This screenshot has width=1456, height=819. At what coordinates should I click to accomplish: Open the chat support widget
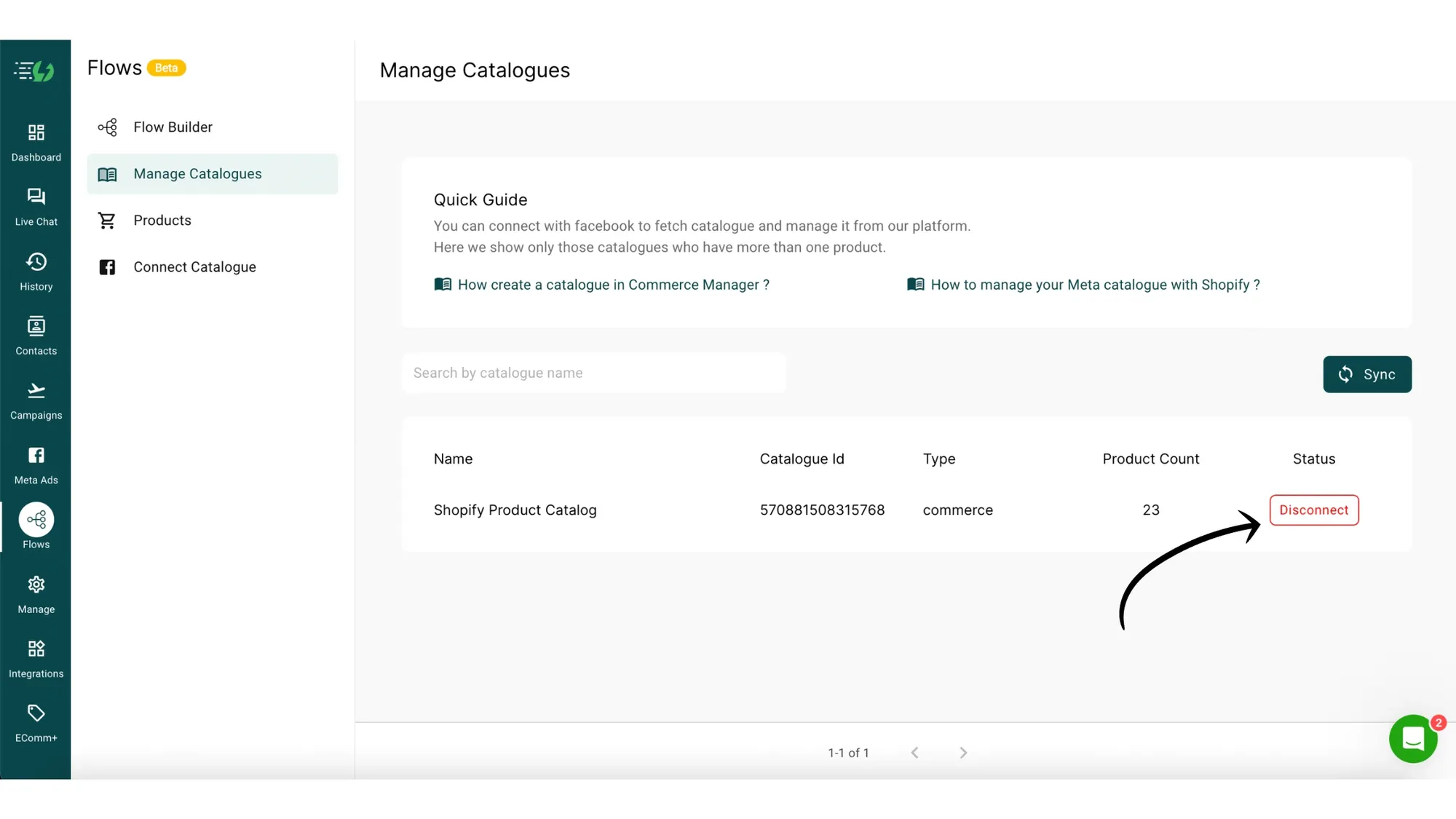pos(1412,738)
